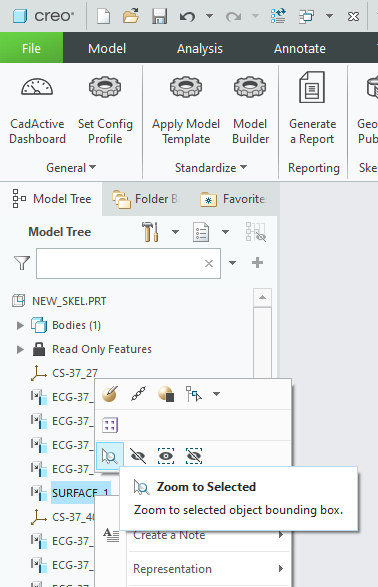378x587 pixels.
Task: Click the Regenerate icon in the quick access toolbar
Action: (x=278, y=16)
